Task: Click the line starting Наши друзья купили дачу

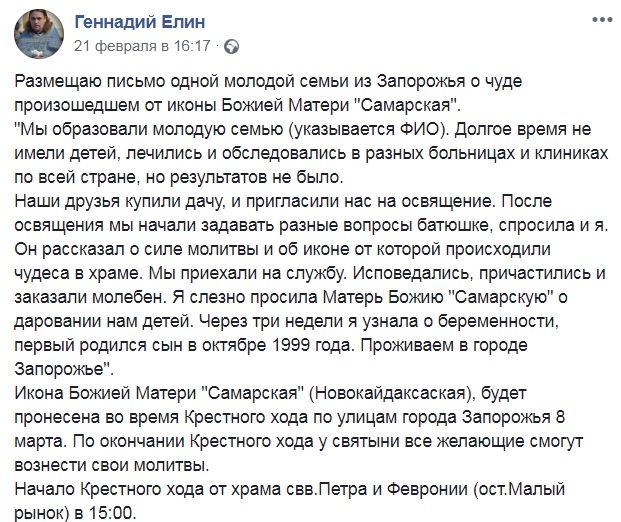Action: pos(283,202)
